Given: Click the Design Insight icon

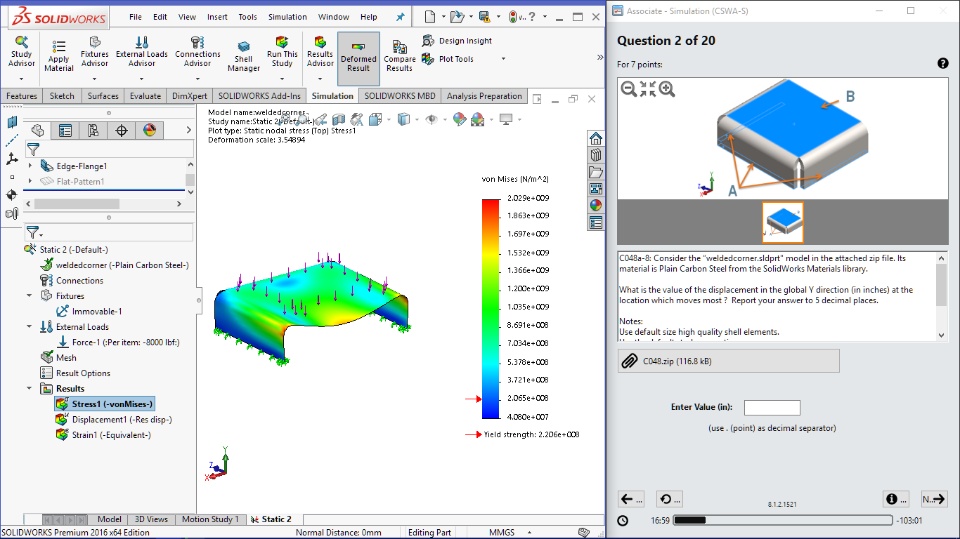Looking at the screenshot, I should [428, 40].
